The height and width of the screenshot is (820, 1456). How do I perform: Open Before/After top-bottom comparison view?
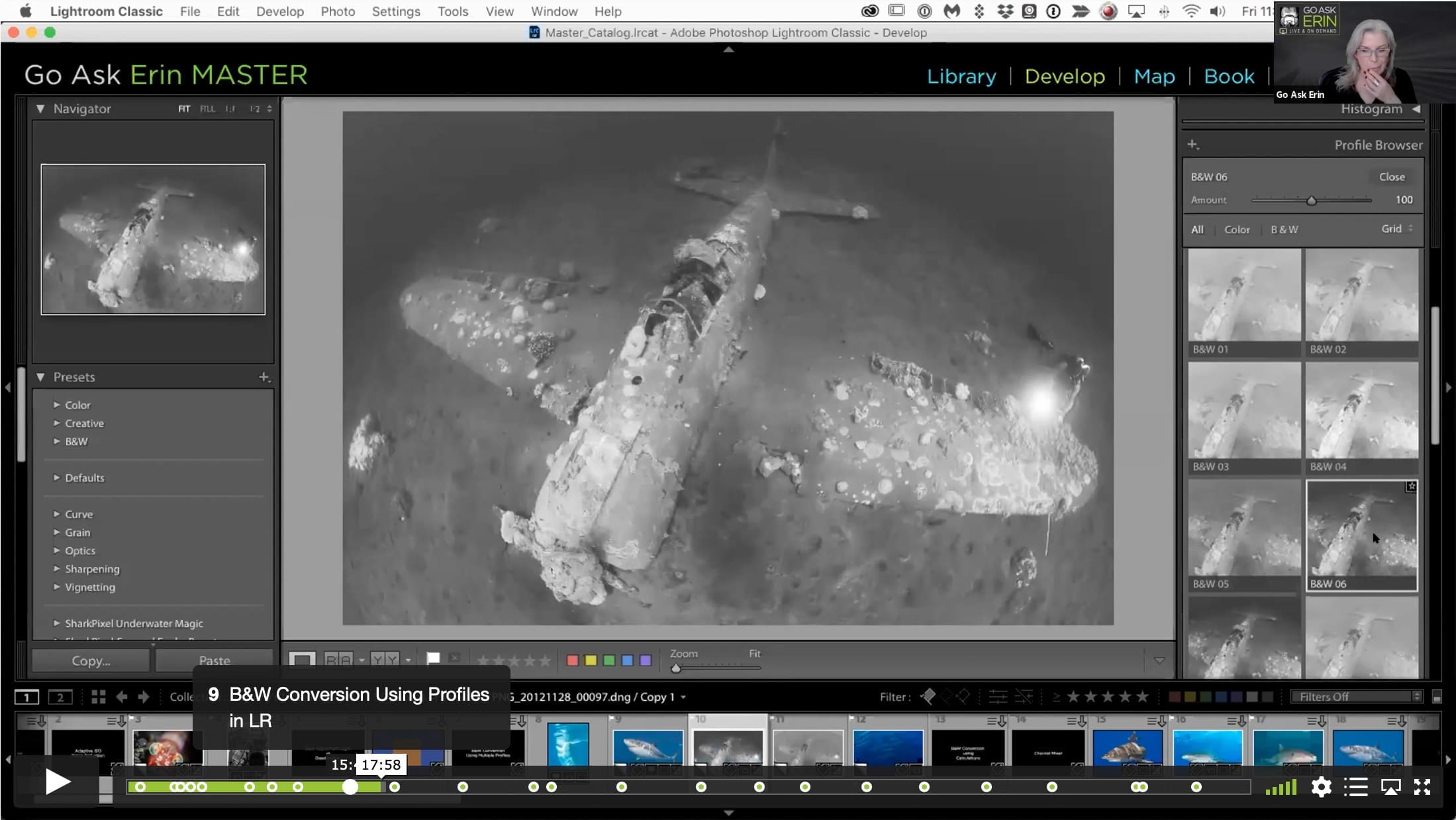tap(385, 660)
